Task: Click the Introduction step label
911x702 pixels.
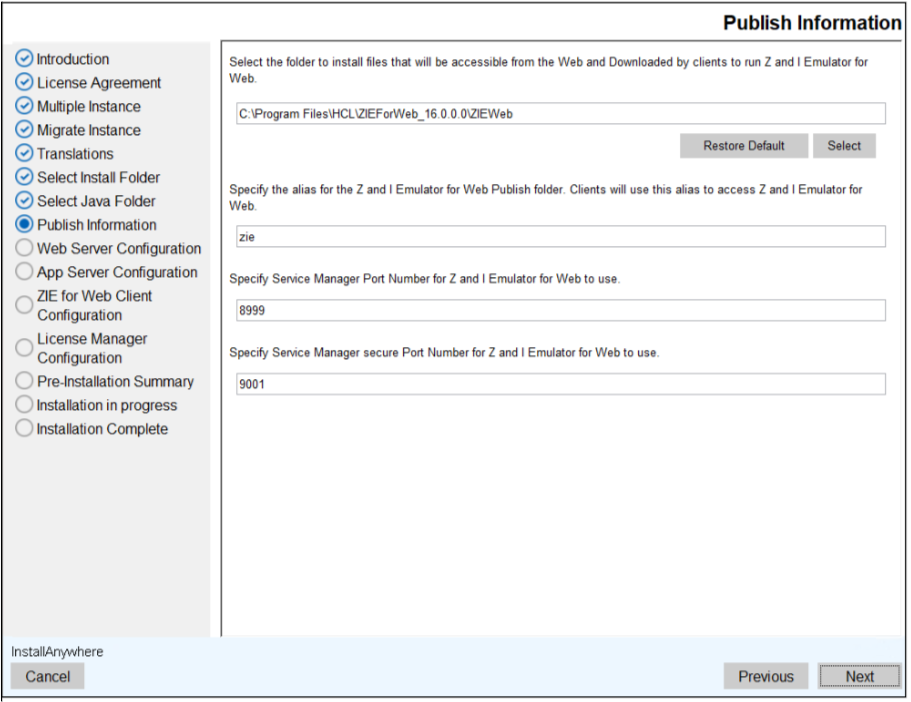Action: [73, 59]
